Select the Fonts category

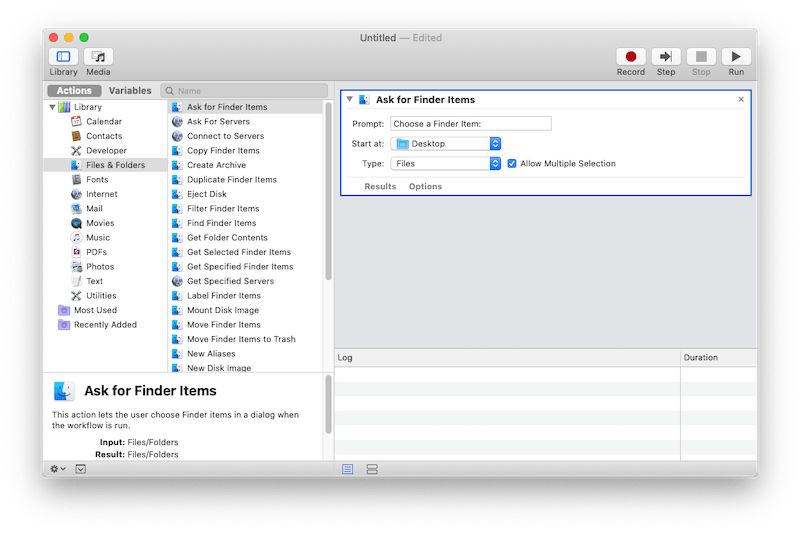[x=97, y=180]
